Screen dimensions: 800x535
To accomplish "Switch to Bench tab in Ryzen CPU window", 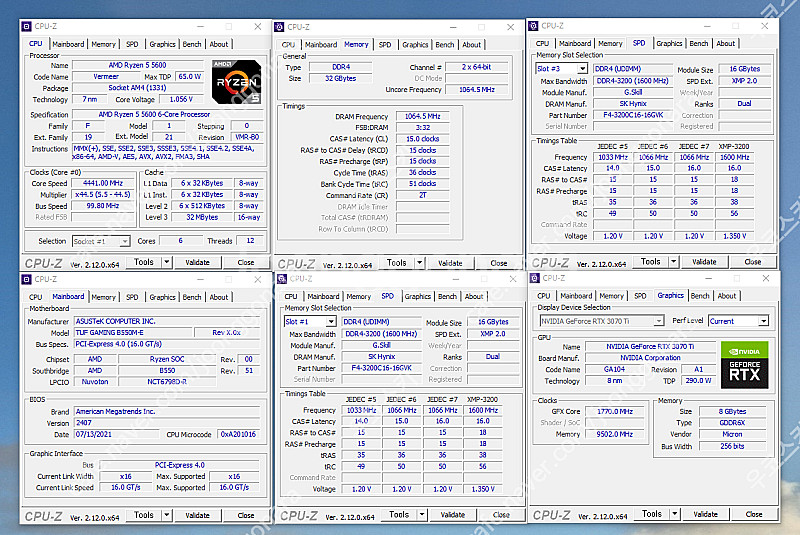I will tap(192, 44).
